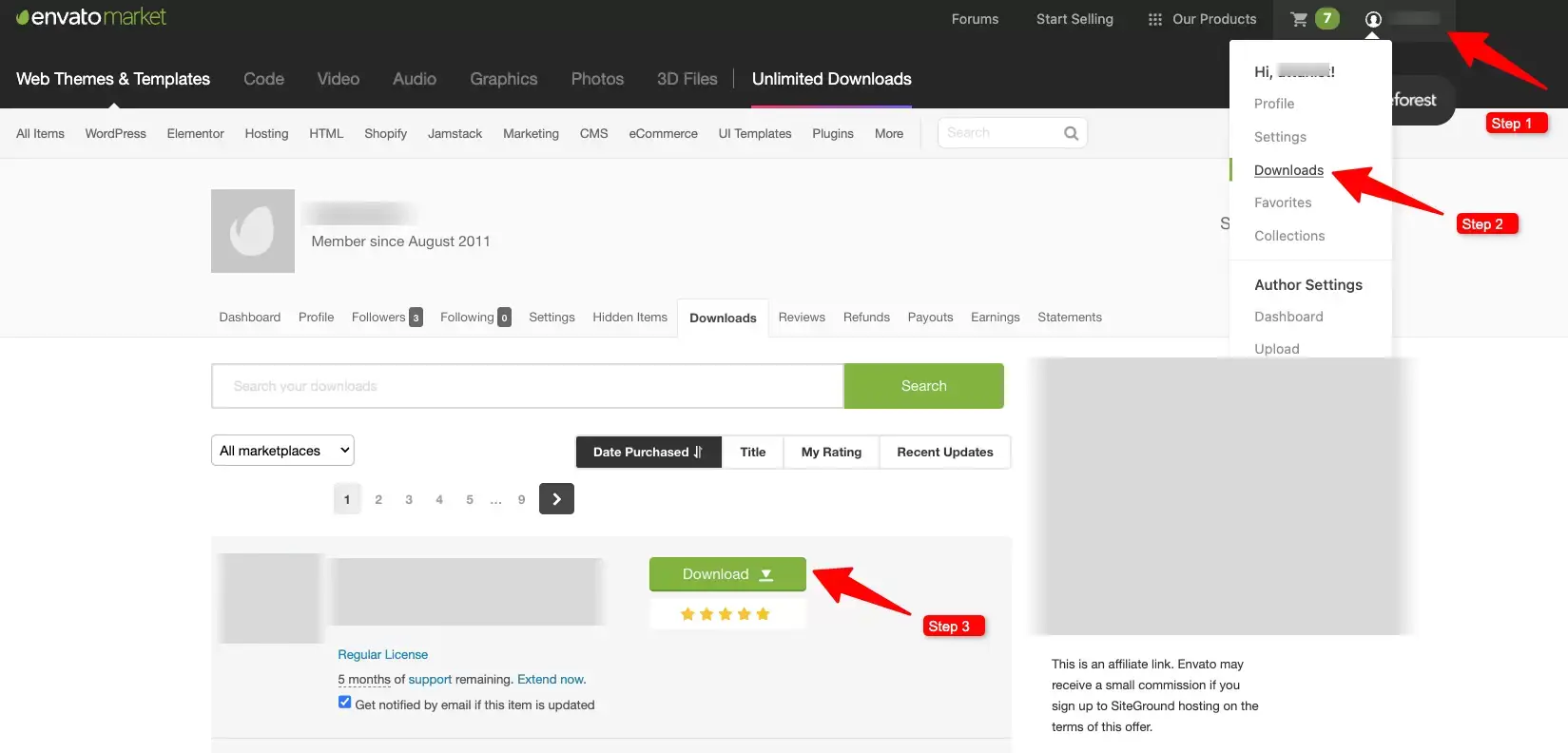Open the More category menu
The height and width of the screenshot is (753, 1568).
(x=889, y=134)
